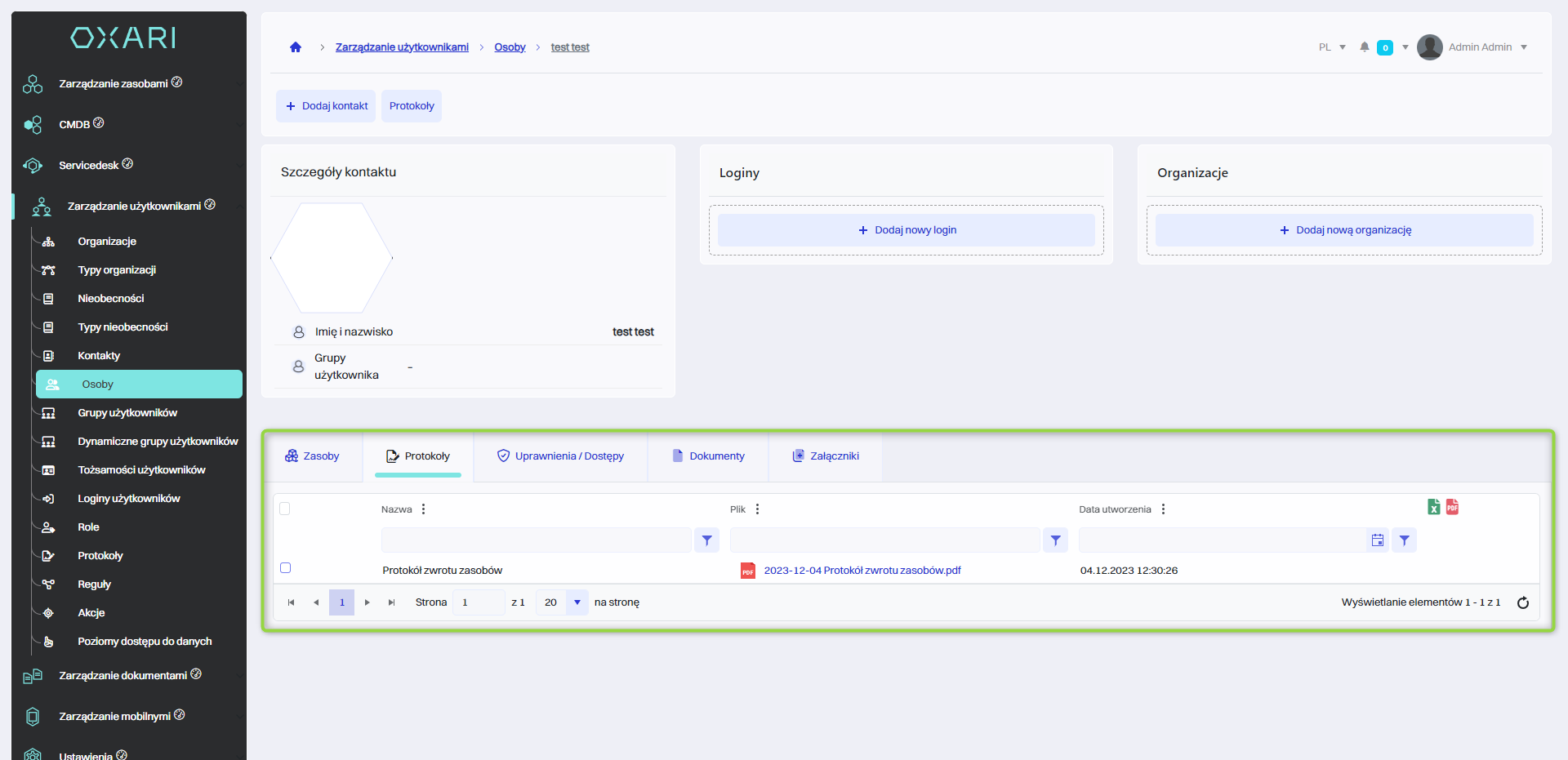Screen dimensions: 1568x760
Task: Switch to the Uprawnienia / Dostępy tab
Action: 560,456
